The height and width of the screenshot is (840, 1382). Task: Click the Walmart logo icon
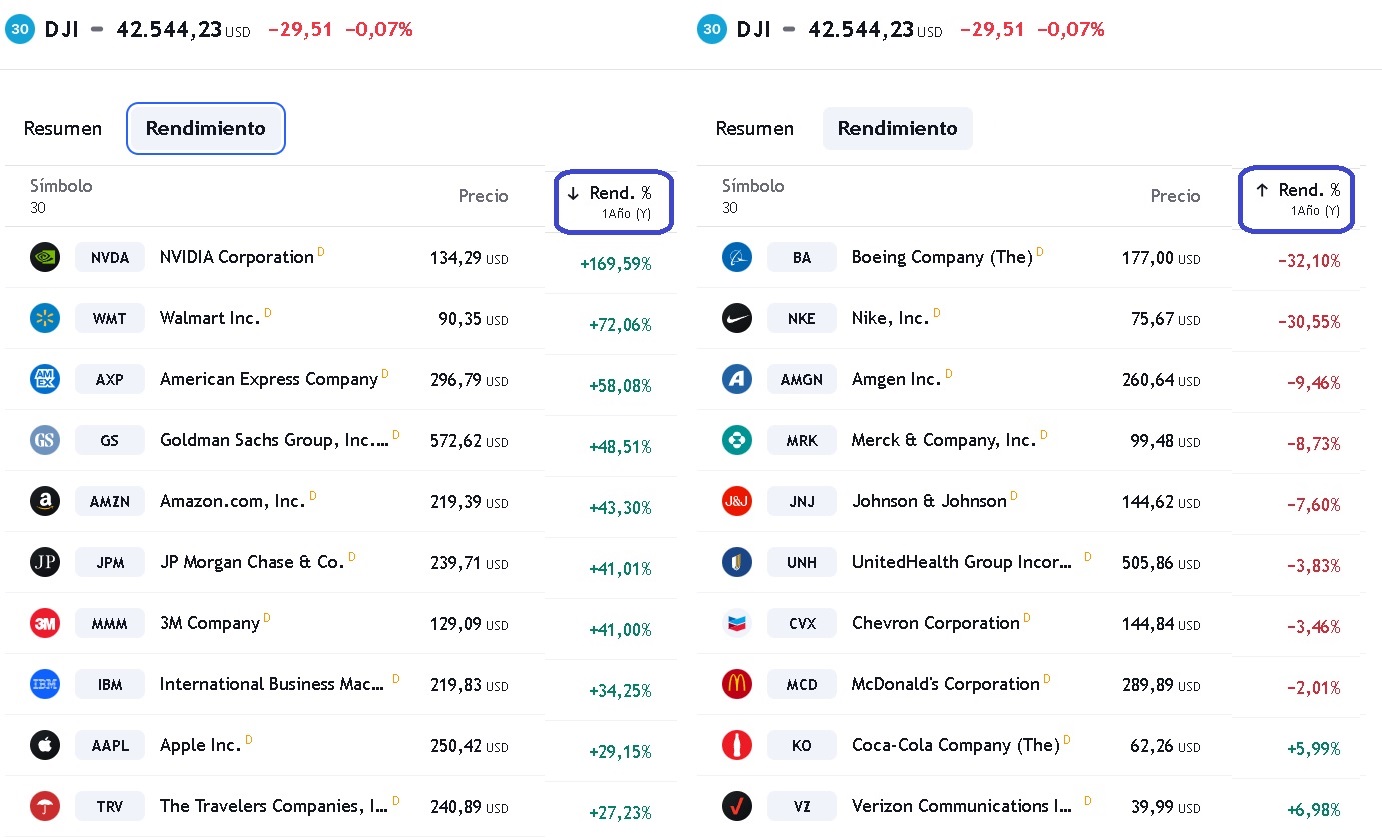45,318
